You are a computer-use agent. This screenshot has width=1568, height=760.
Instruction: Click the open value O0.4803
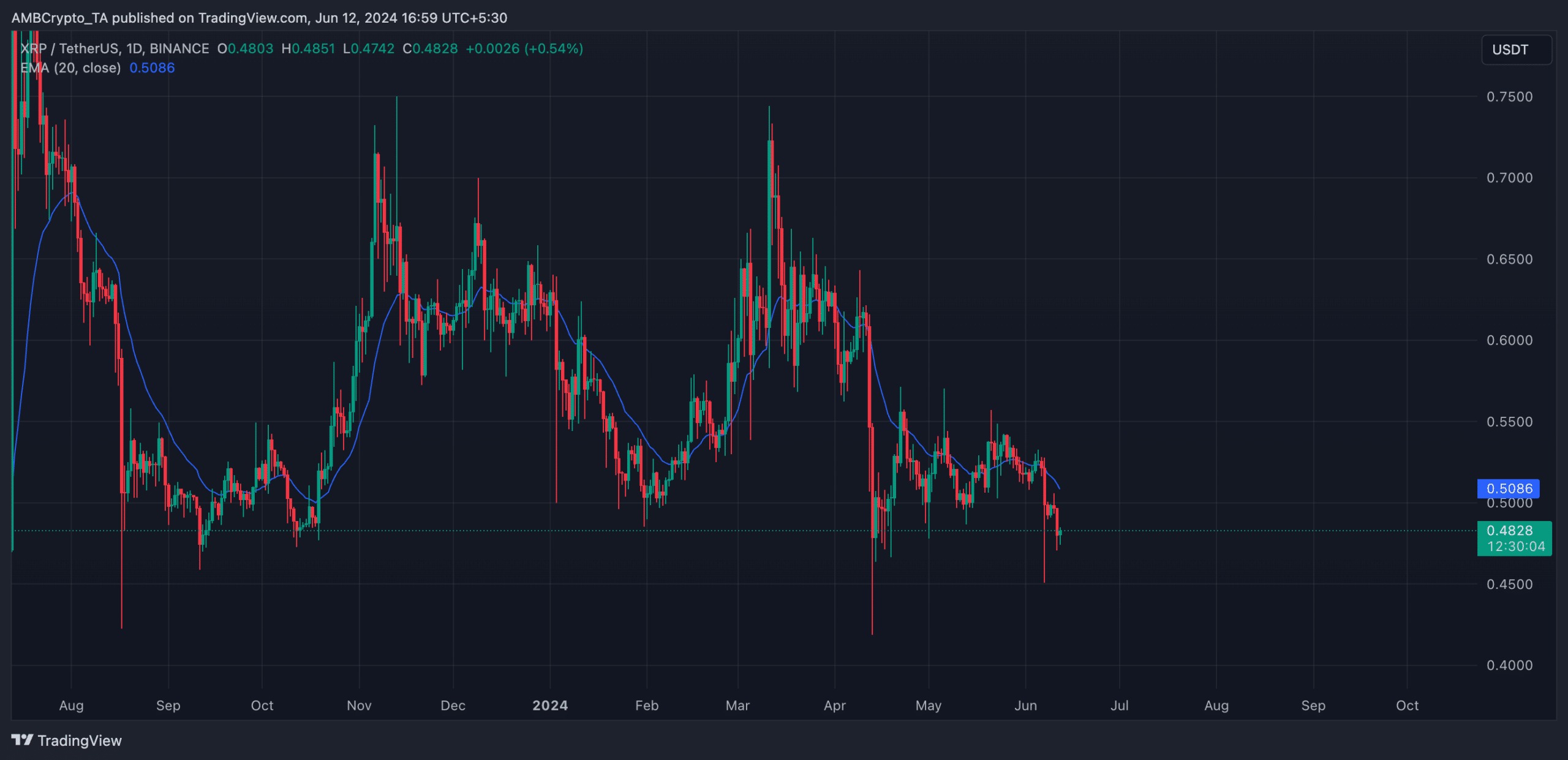246,48
